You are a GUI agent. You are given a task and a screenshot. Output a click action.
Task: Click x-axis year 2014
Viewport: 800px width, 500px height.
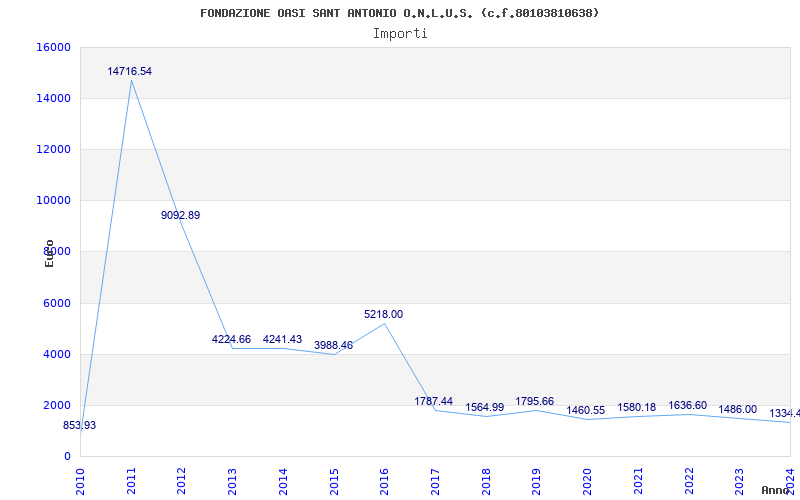283,481
